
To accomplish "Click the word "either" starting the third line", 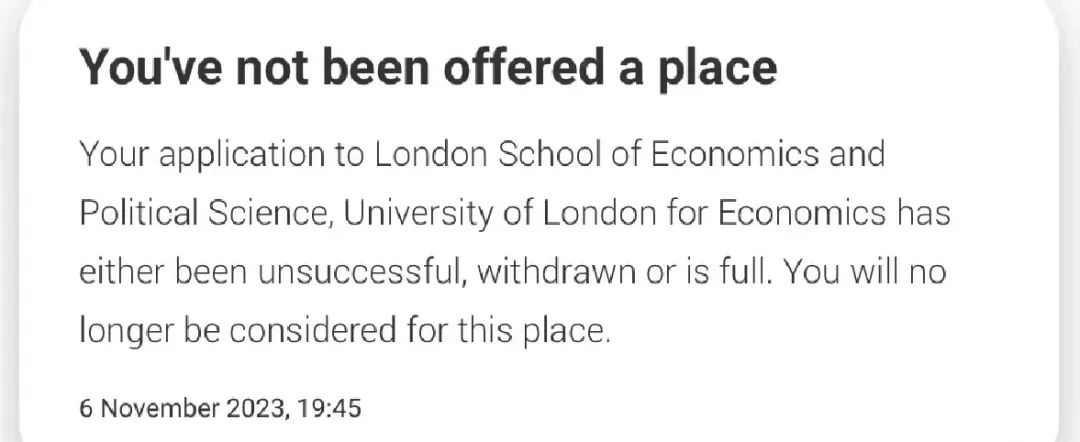I will click(x=121, y=273).
